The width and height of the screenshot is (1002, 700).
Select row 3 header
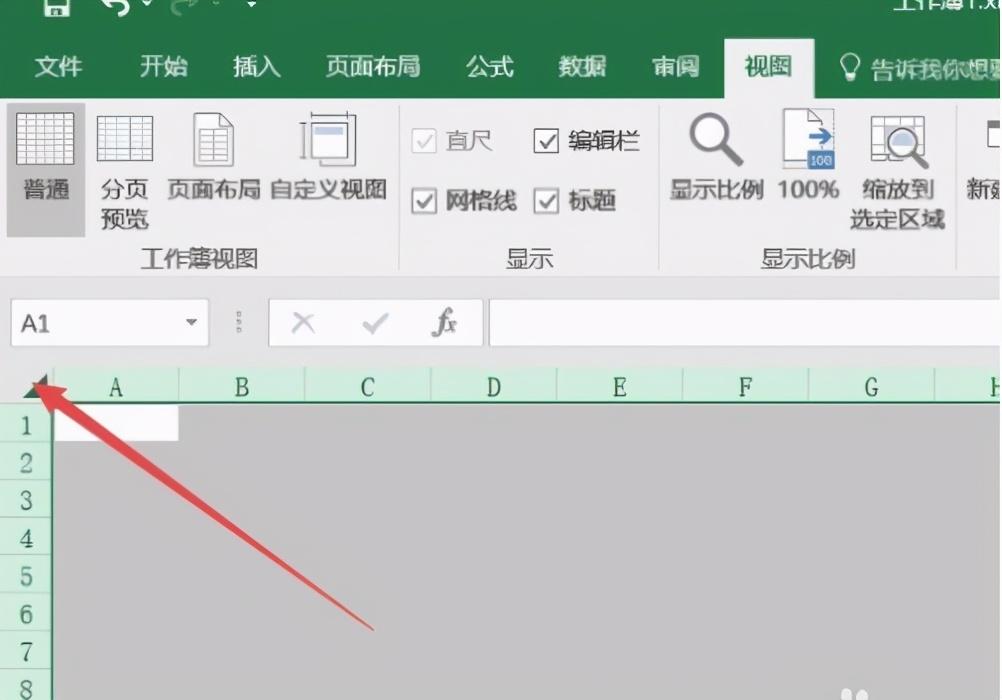[26, 500]
